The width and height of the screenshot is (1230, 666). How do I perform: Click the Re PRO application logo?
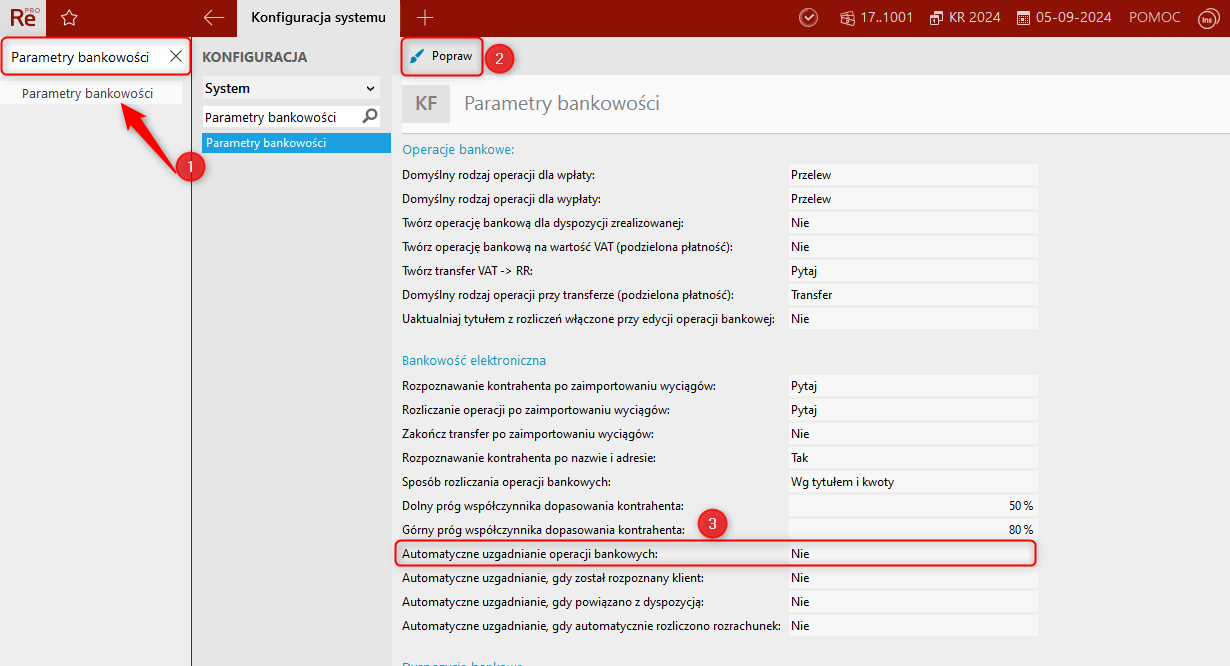[23, 17]
